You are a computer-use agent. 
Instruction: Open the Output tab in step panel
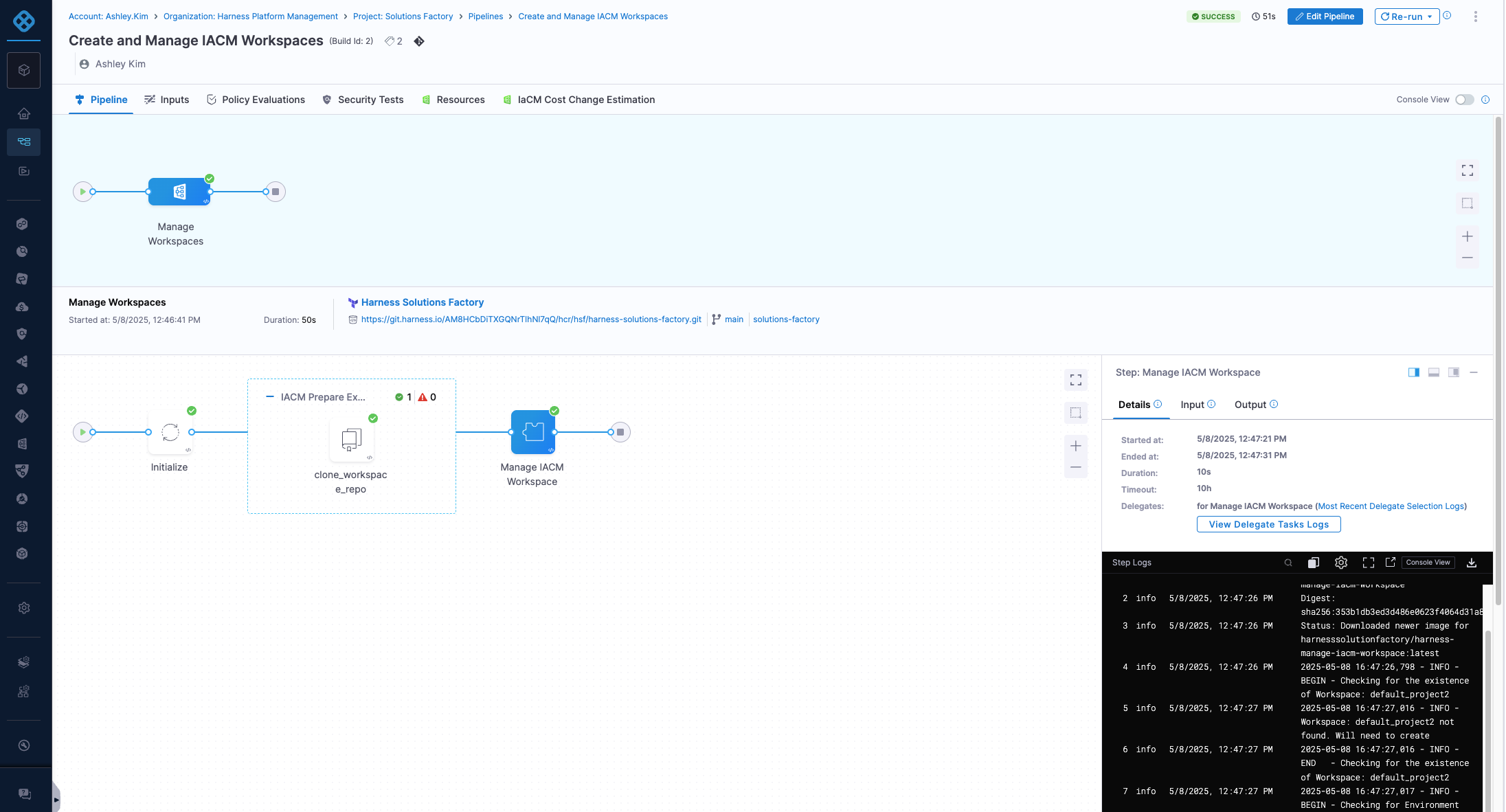tap(1250, 405)
